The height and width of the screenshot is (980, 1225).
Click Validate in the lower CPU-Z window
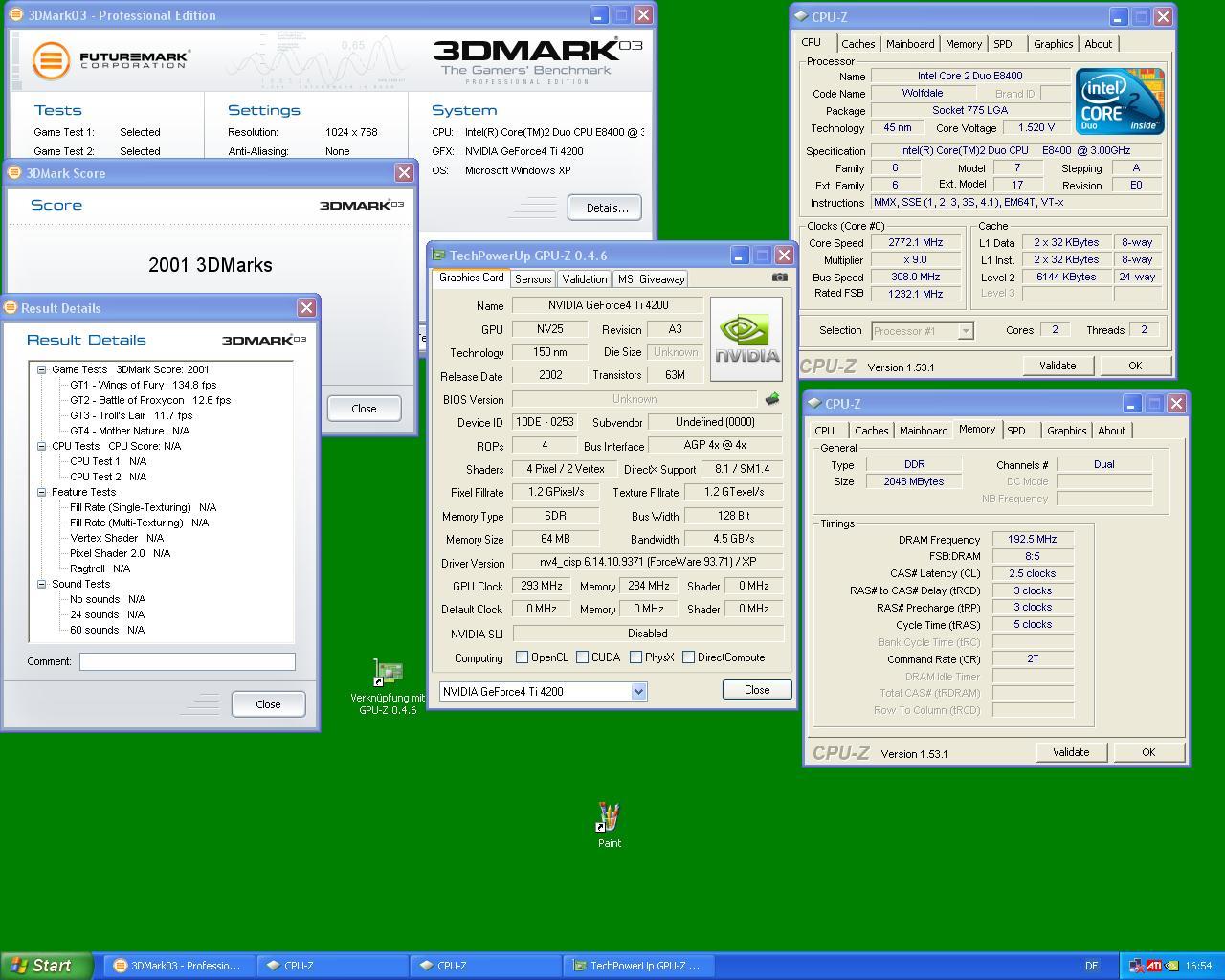(1071, 752)
